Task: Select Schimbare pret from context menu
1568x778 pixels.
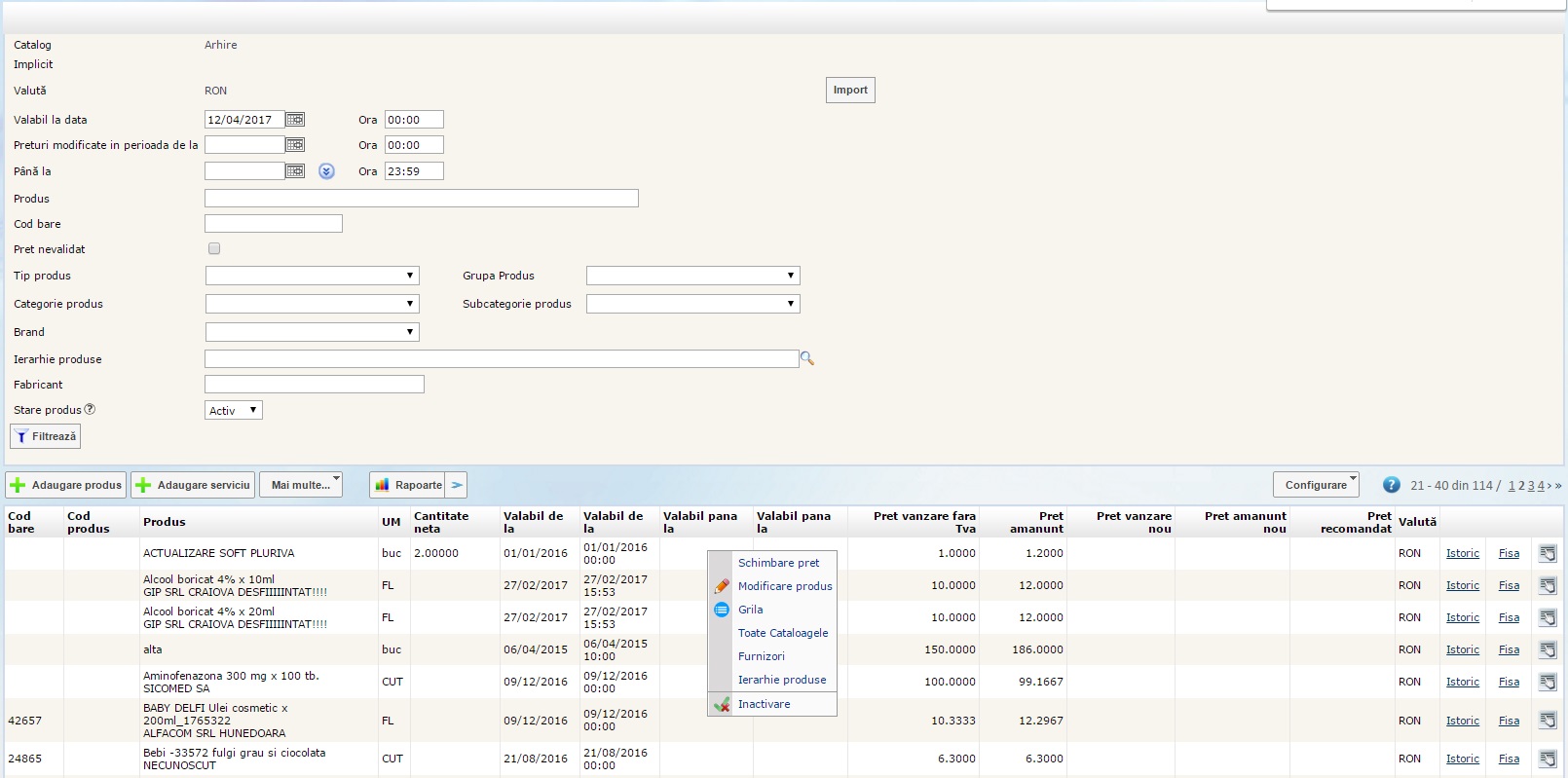Action: [778, 563]
